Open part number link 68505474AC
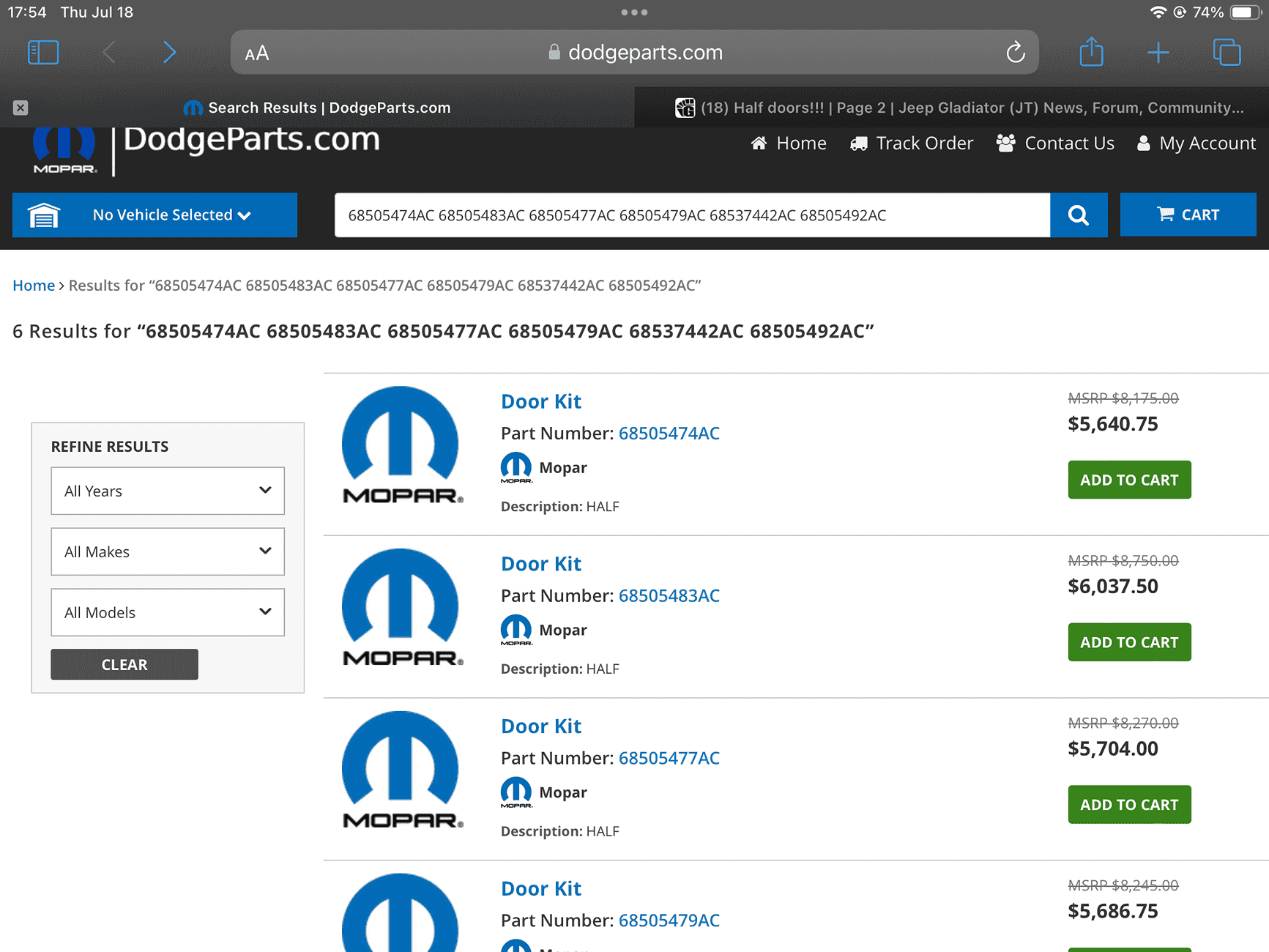Screen dimensions: 1269x952 [x=669, y=434]
